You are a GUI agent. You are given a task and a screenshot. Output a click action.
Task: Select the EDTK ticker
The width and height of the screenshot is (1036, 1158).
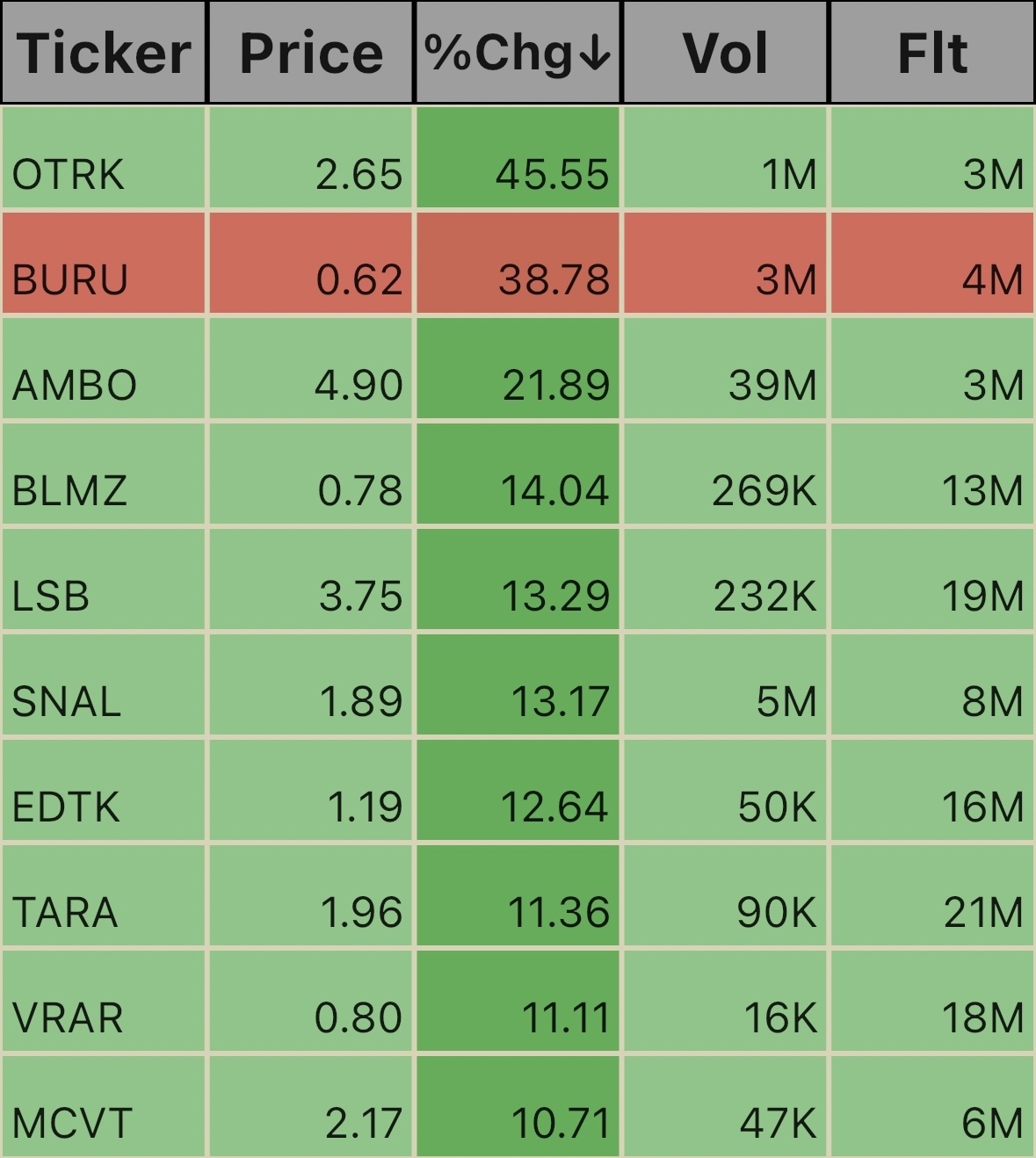tap(66, 807)
